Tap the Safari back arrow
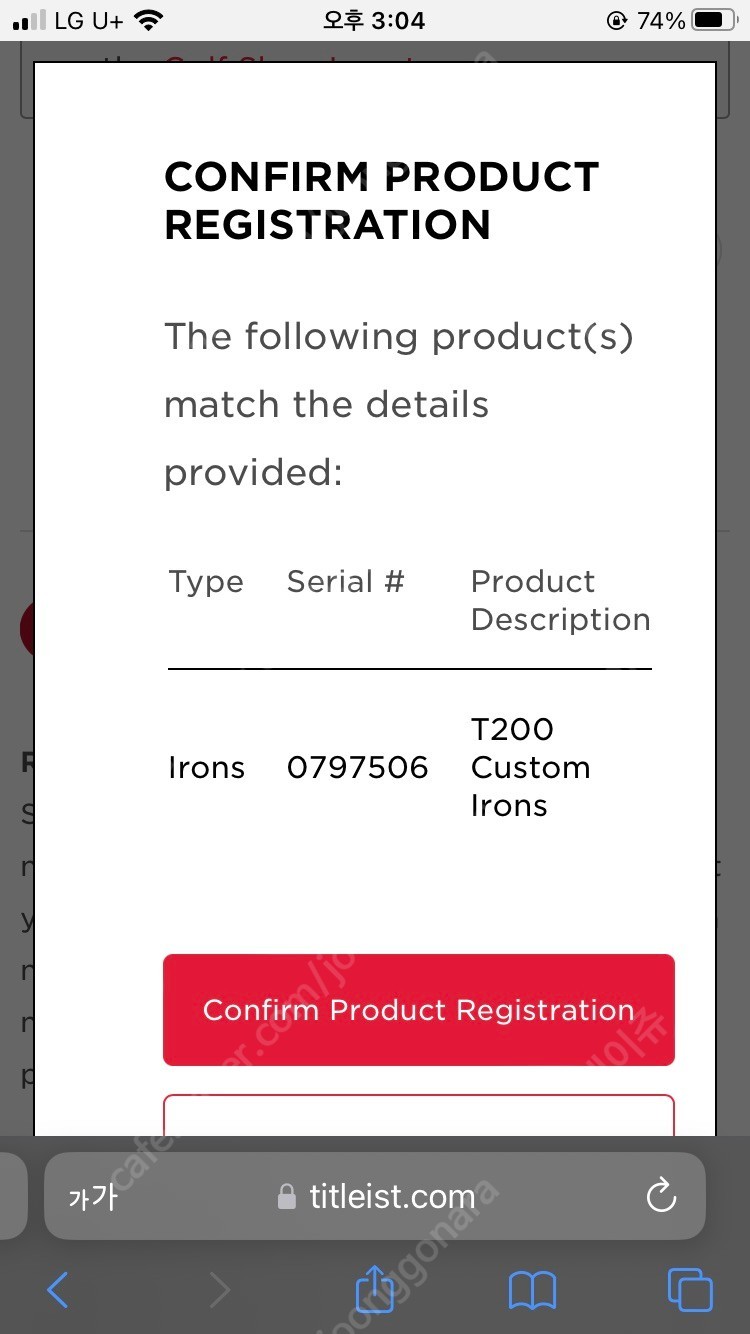Image resolution: width=750 pixels, height=1334 pixels. pyautogui.click(x=58, y=1290)
